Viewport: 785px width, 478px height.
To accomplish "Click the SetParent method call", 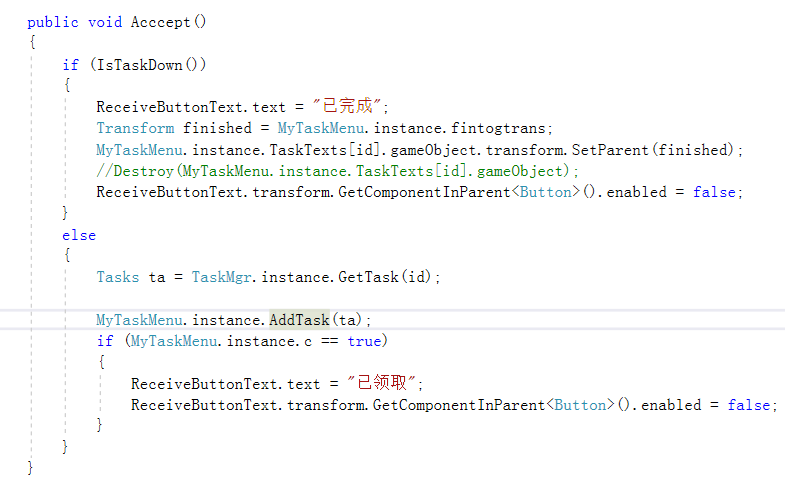I will click(x=610, y=150).
